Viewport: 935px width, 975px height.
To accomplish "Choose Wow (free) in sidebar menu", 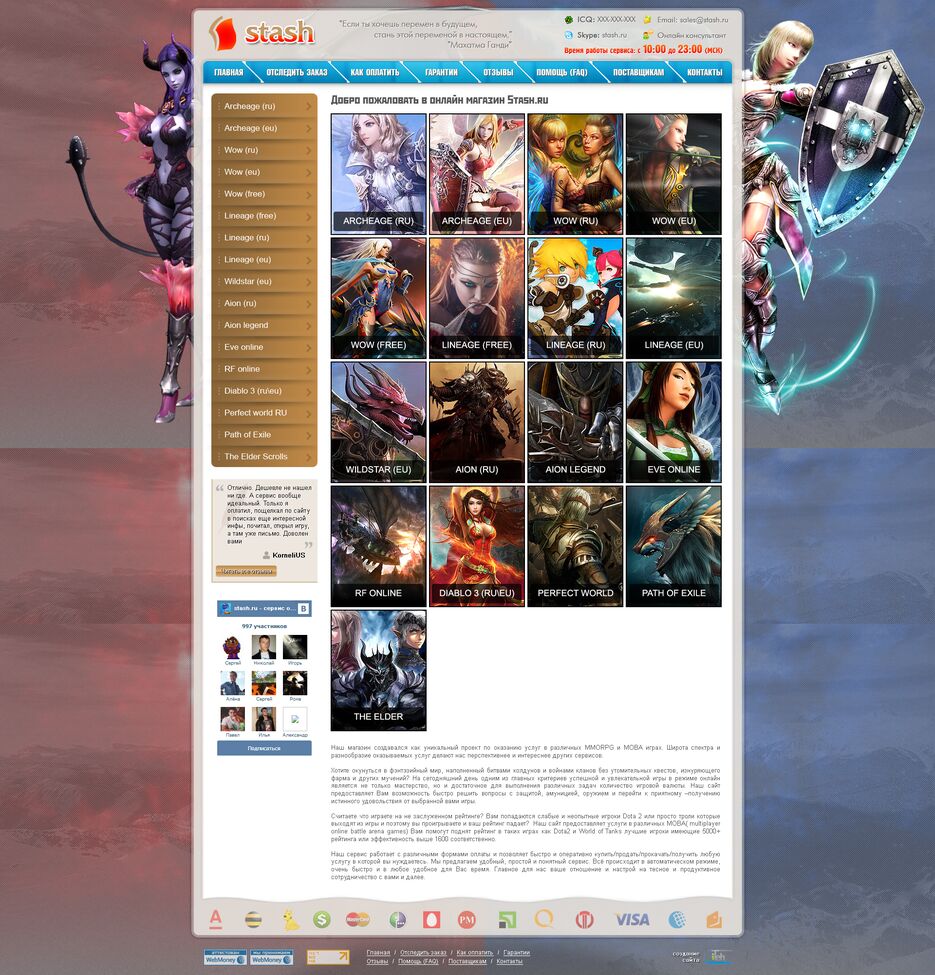I will coord(264,194).
